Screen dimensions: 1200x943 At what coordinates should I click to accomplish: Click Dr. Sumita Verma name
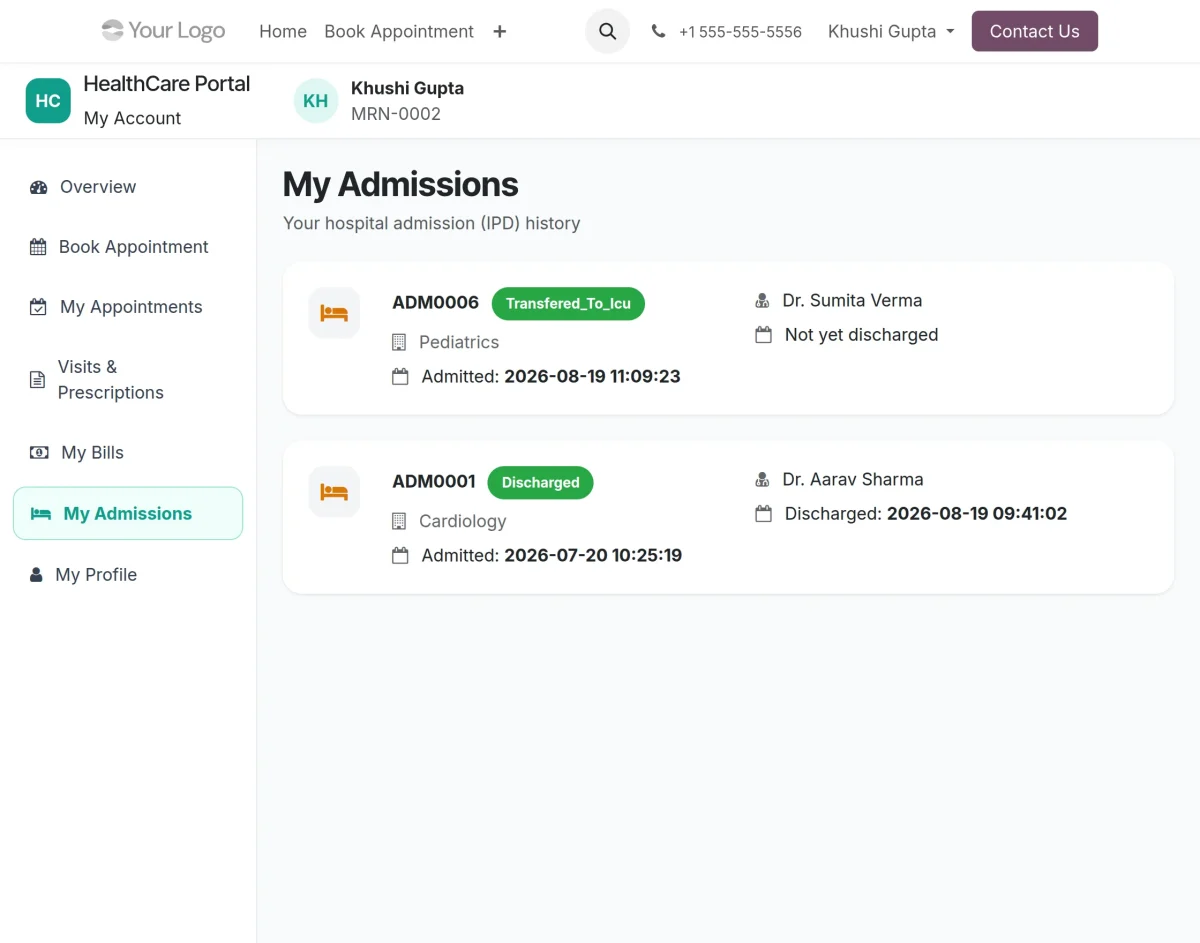[x=852, y=300]
